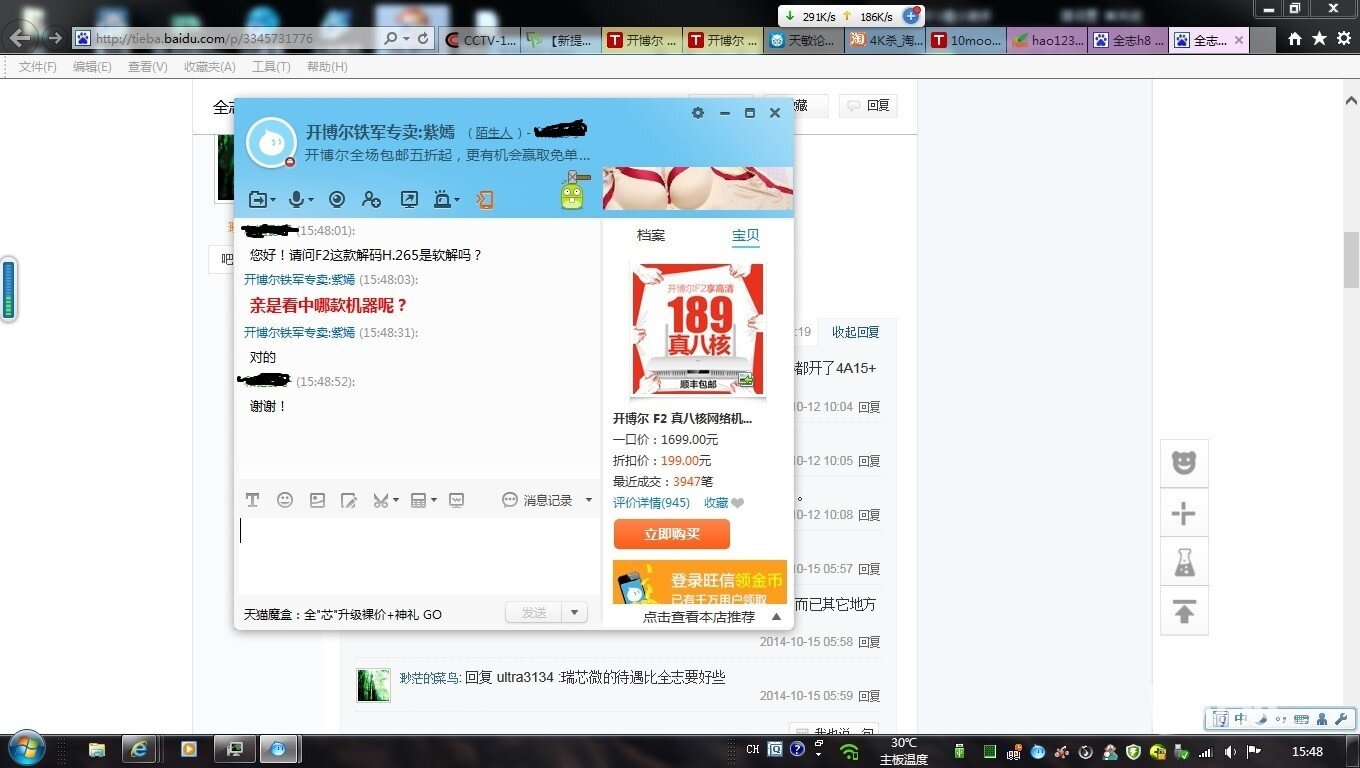This screenshot has height=768, width=1360.
Task: Expand the send file dropdown arrow
Action: click(273, 201)
